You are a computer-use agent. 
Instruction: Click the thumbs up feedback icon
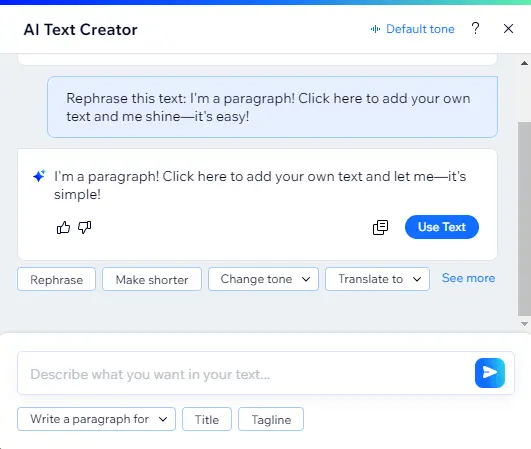click(x=63, y=228)
